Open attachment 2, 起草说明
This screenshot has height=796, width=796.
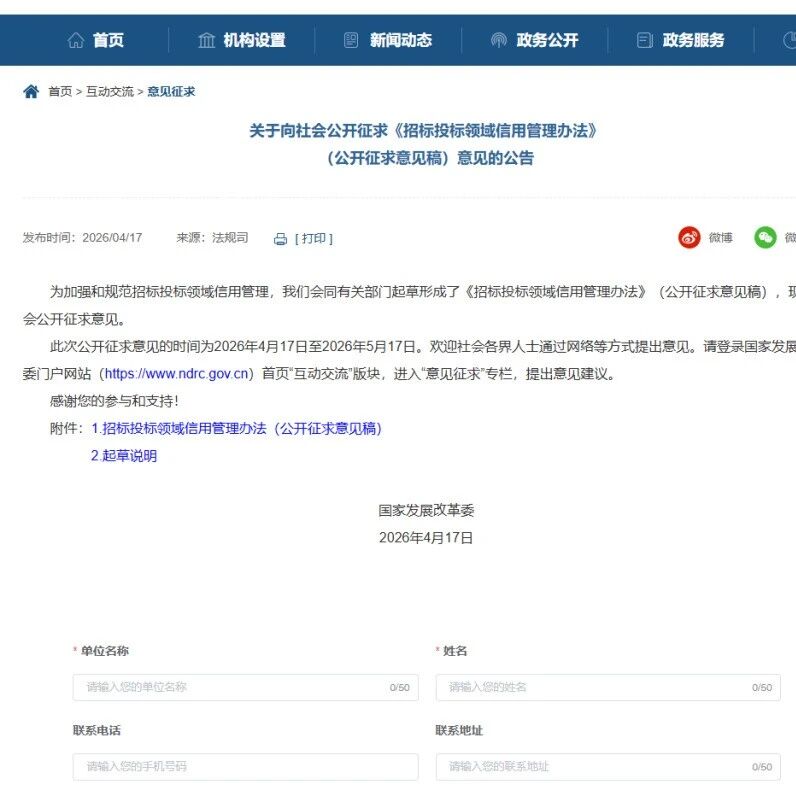coord(124,456)
